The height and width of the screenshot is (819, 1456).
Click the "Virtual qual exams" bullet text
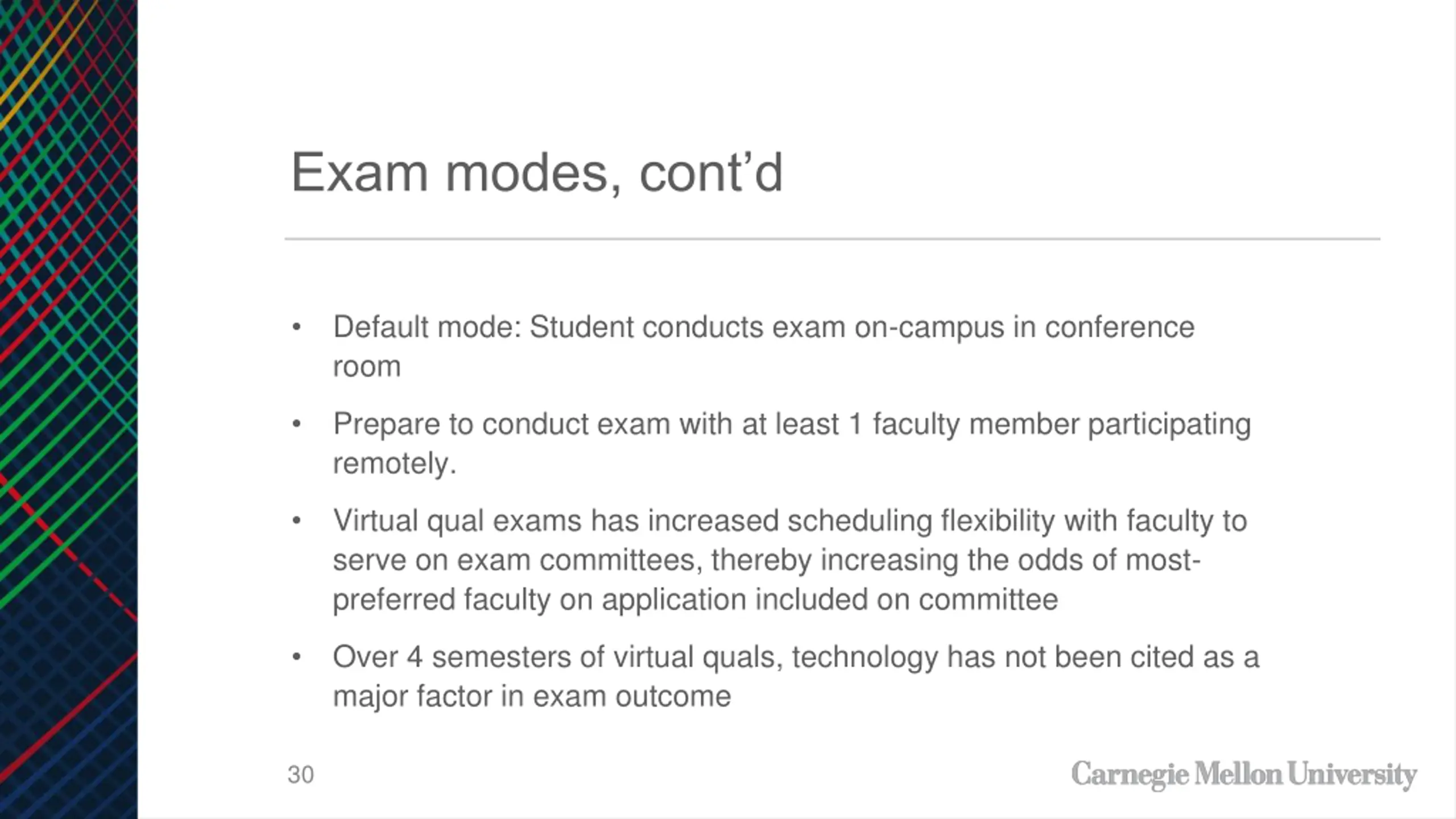point(790,560)
